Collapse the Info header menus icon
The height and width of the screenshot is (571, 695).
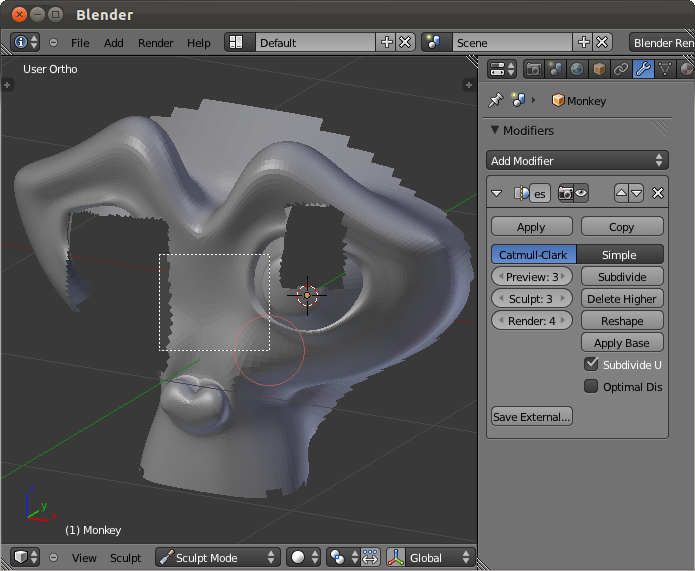pos(53,43)
